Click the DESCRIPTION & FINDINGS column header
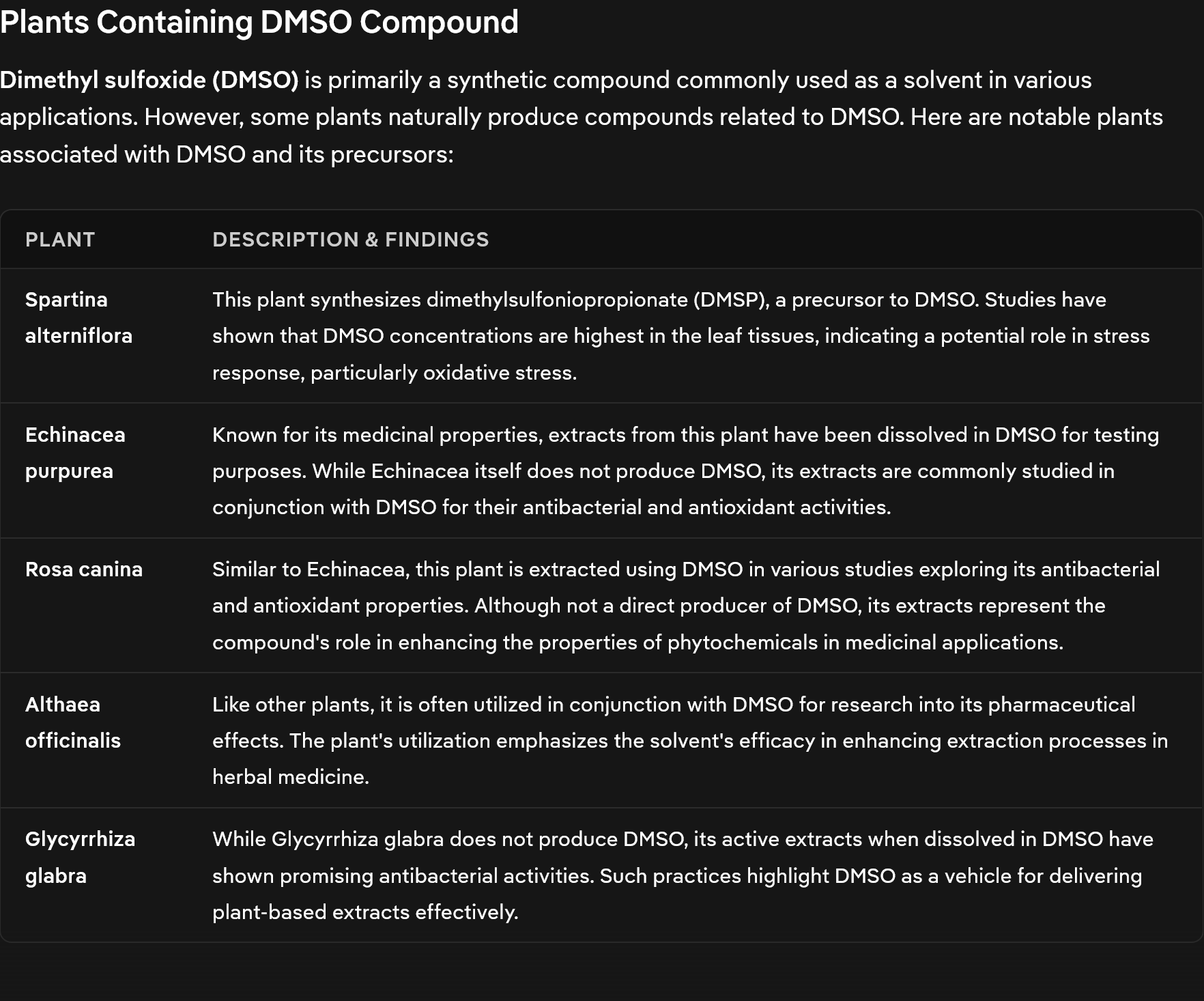This screenshot has height=1001, width=1204. click(x=350, y=240)
